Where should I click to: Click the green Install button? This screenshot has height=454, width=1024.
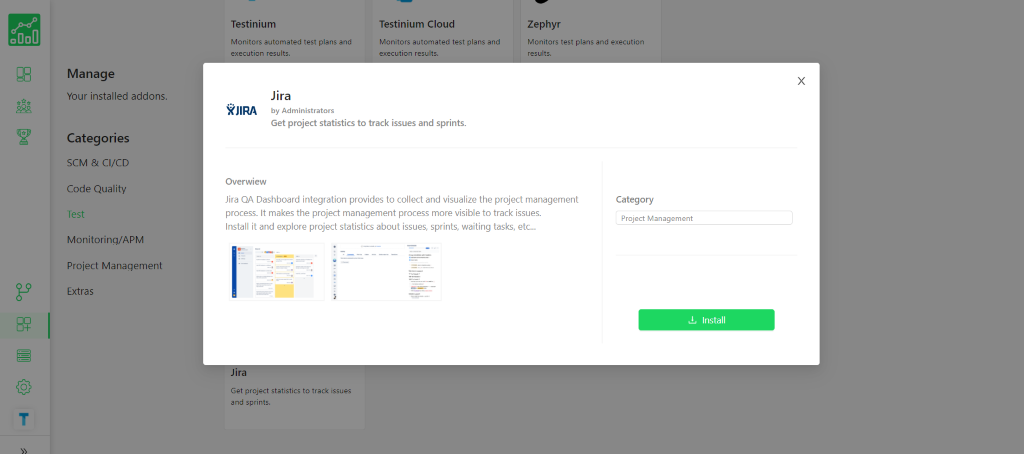tap(706, 320)
